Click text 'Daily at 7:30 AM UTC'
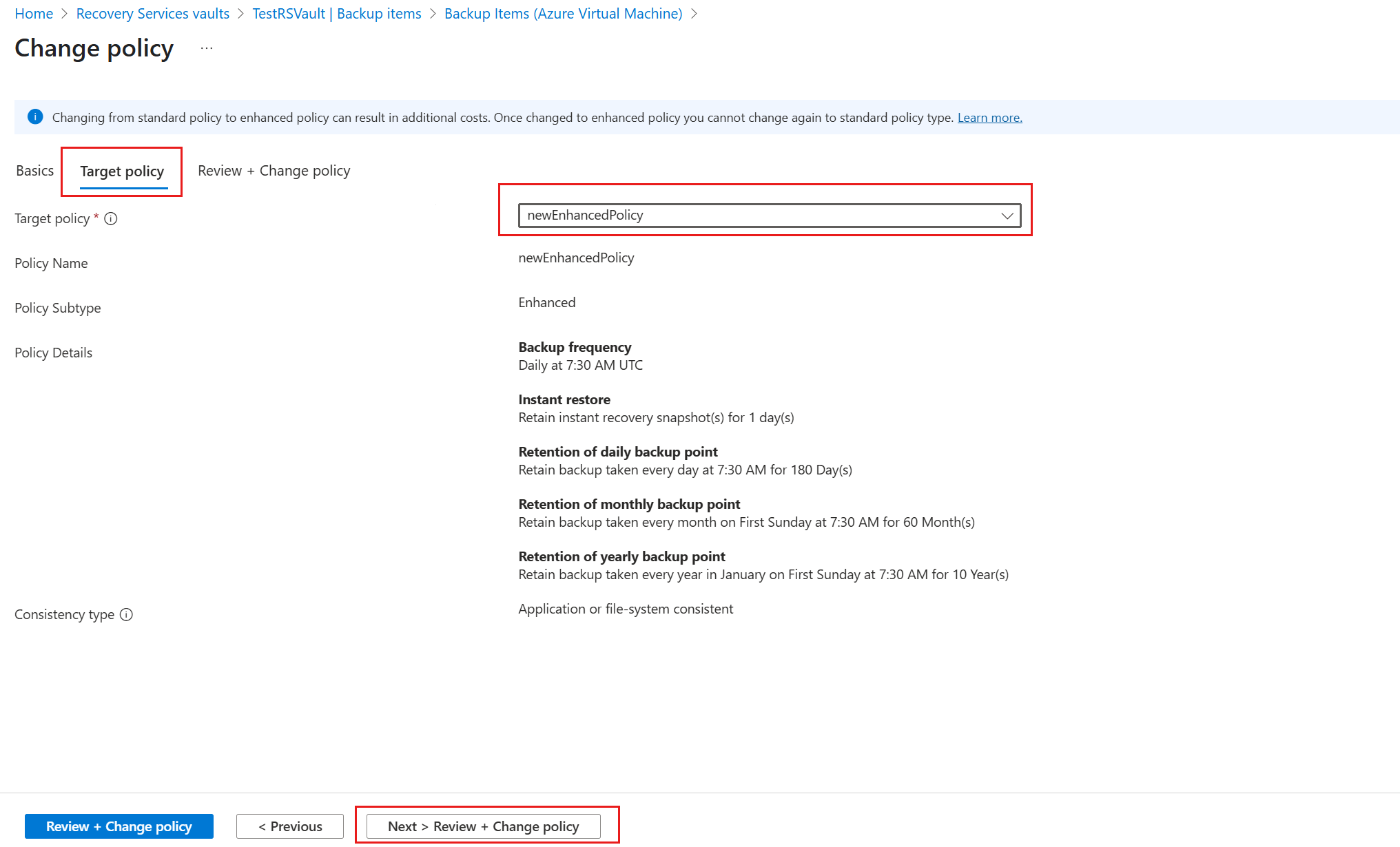Viewport: 1400px width, 847px height. tap(581, 365)
